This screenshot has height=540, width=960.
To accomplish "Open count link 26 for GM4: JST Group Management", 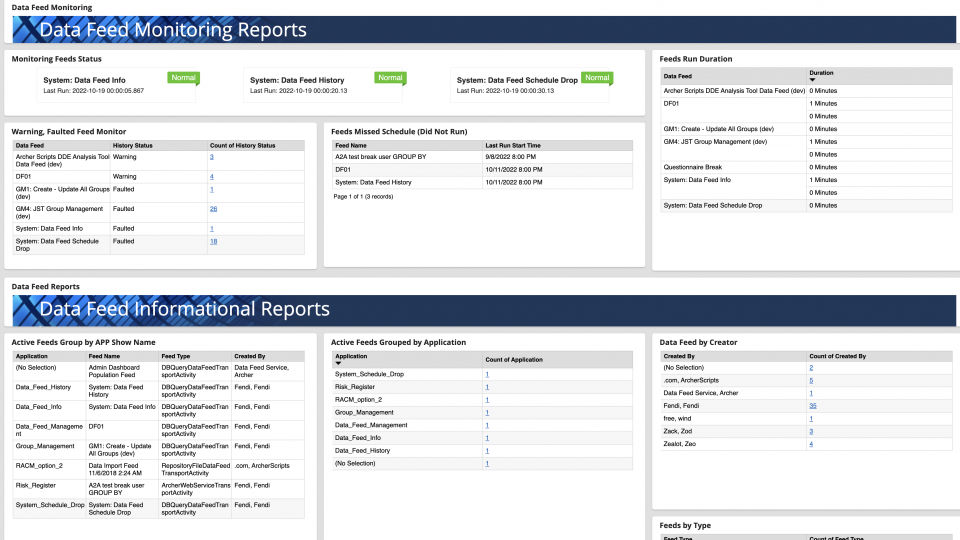I will [x=213, y=209].
